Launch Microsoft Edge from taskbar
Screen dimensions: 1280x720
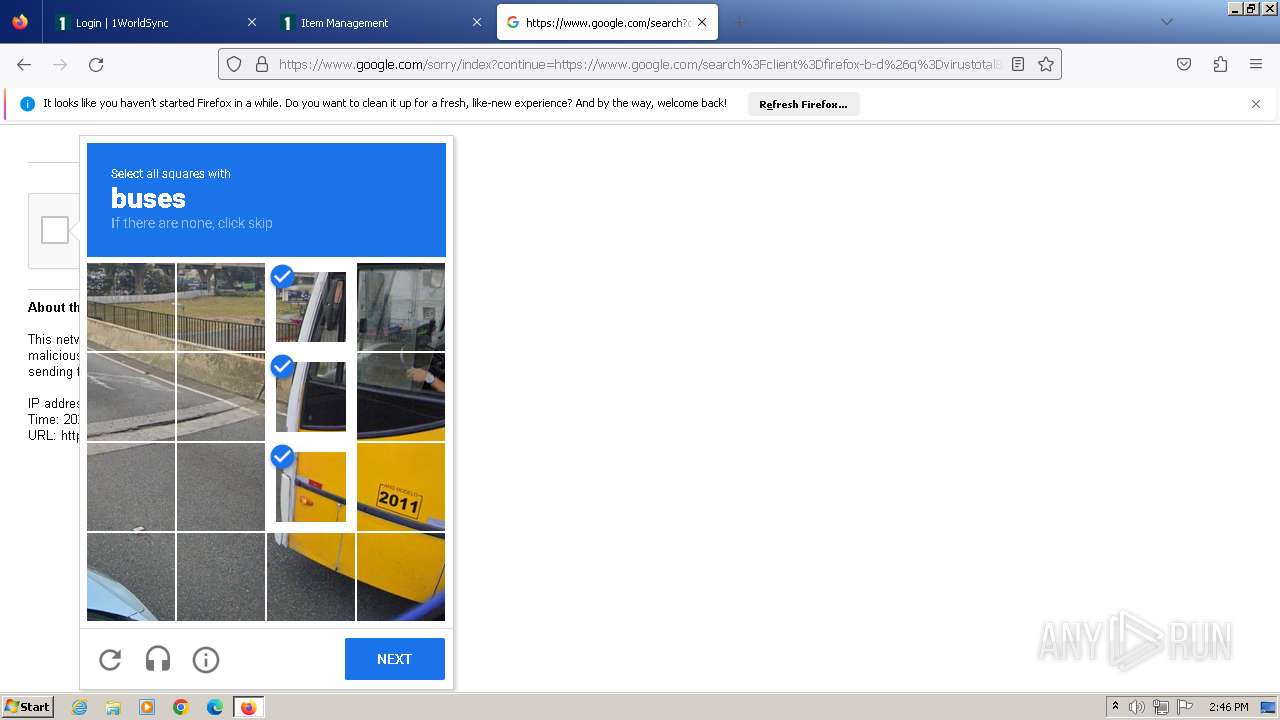click(x=215, y=707)
